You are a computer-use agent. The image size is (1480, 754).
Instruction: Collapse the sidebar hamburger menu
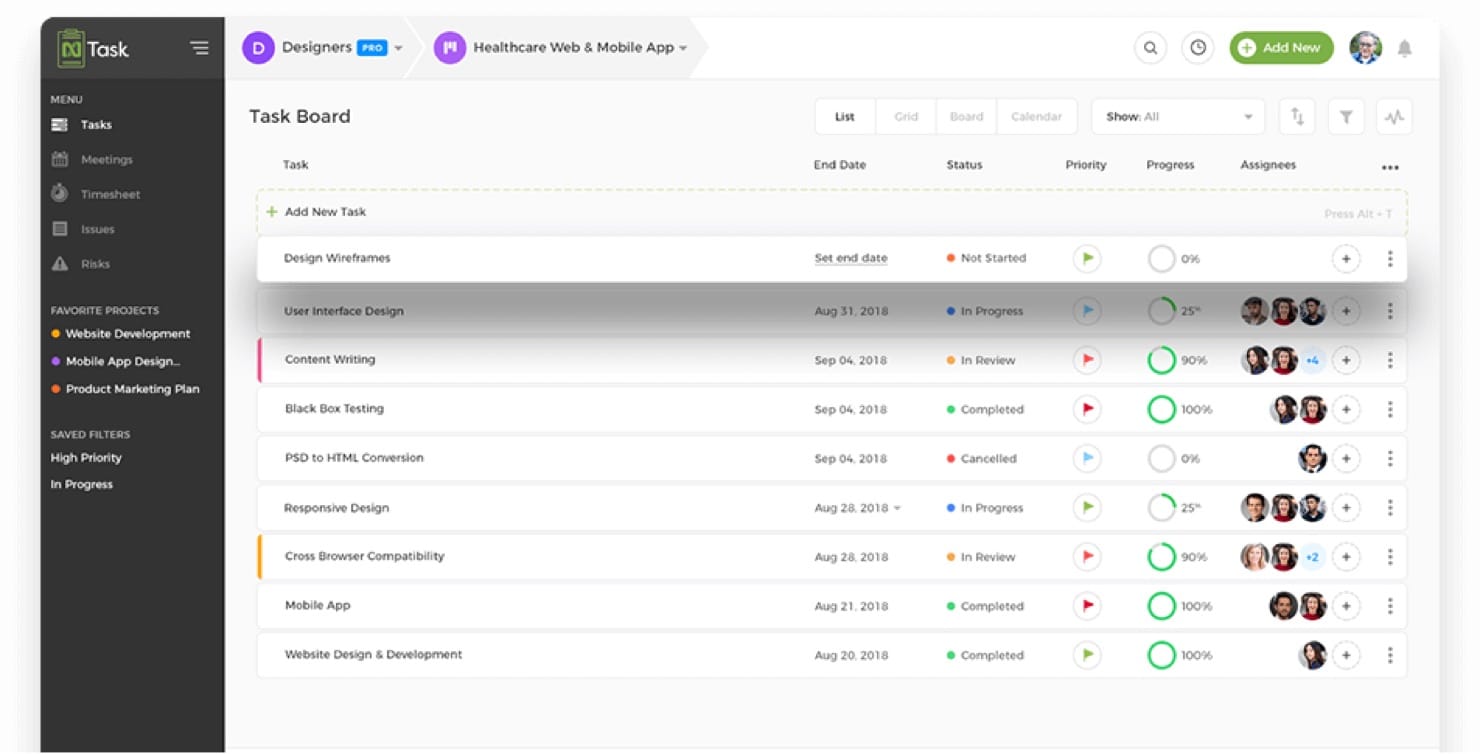(x=199, y=48)
